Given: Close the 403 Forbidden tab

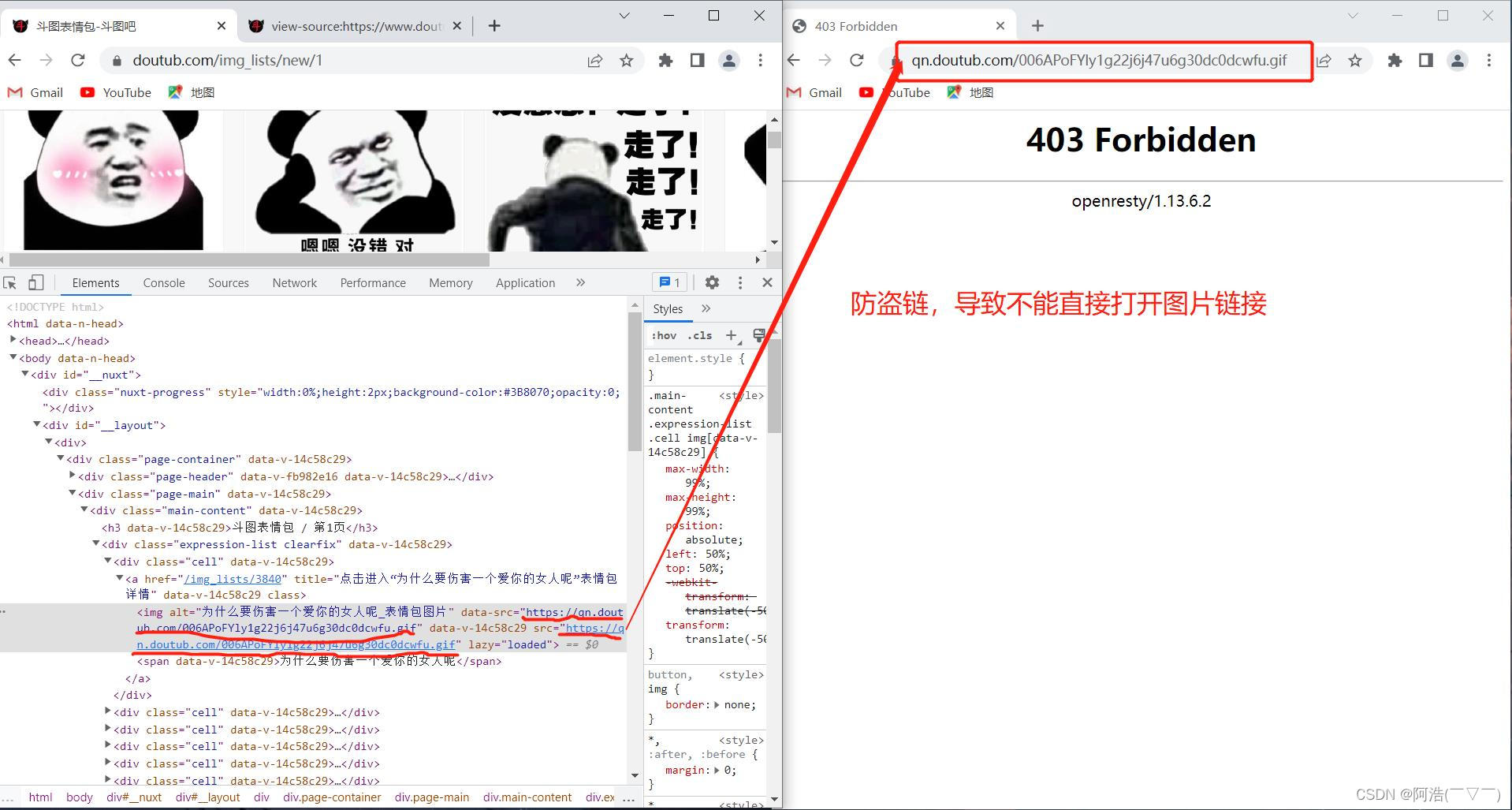Looking at the screenshot, I should pos(1000,26).
